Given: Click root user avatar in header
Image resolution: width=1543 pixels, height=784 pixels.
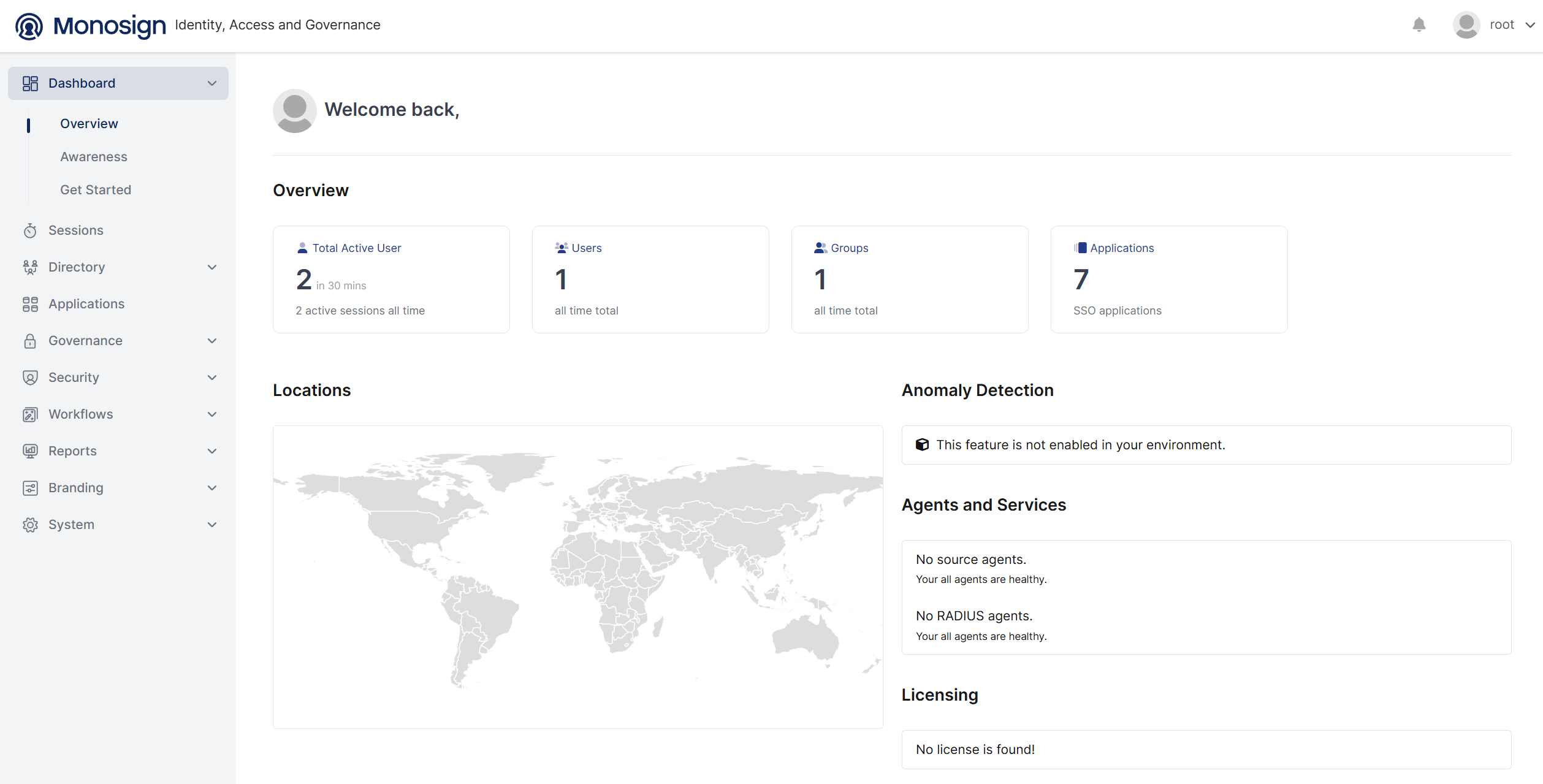Looking at the screenshot, I should [1466, 25].
